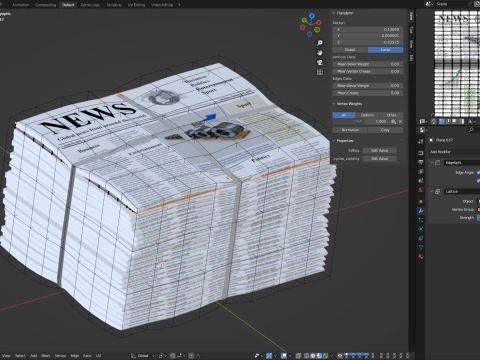Collapse the EdgeSplit modifier panel

432,162
